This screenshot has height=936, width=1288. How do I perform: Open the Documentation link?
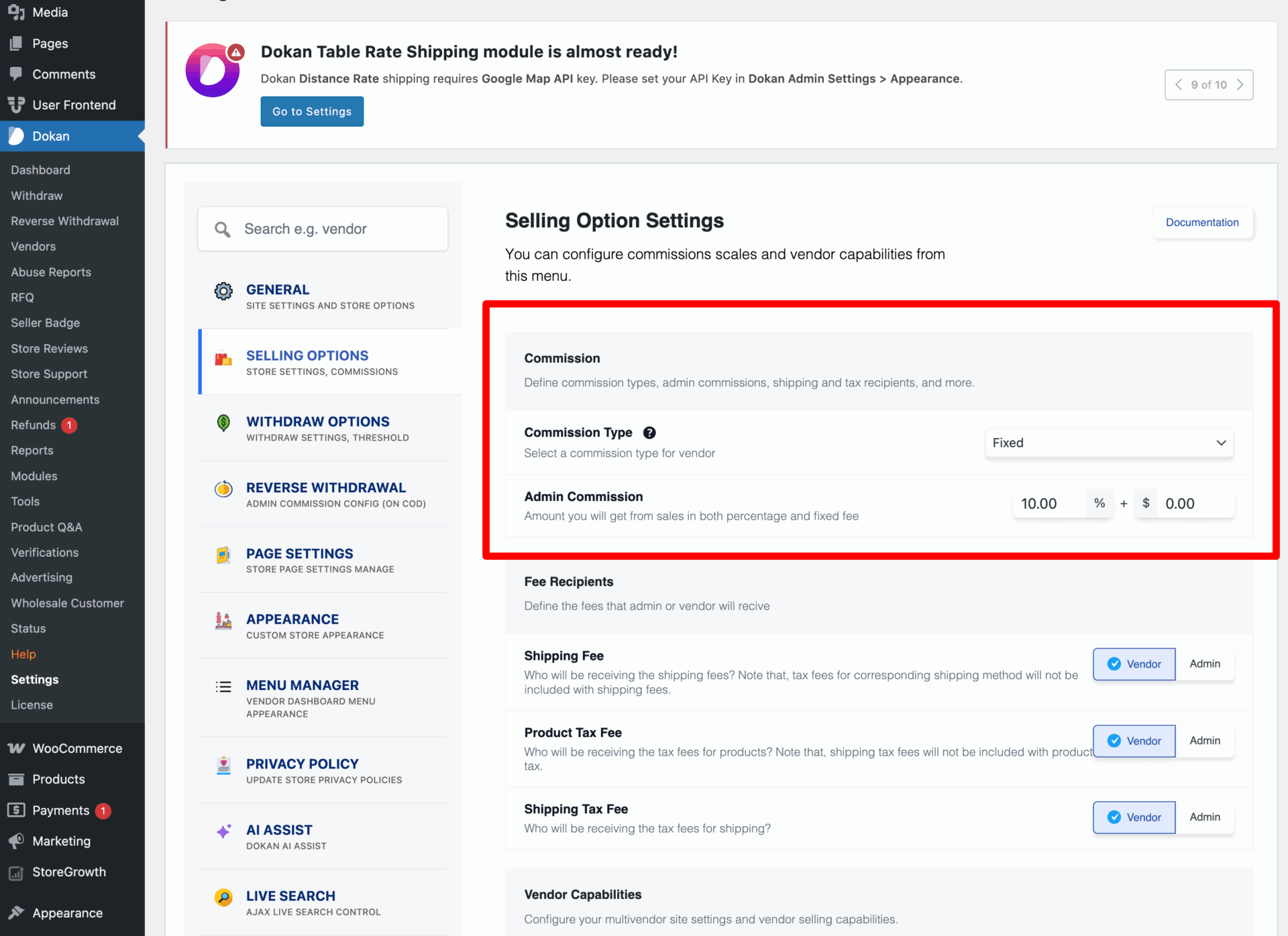[1202, 223]
